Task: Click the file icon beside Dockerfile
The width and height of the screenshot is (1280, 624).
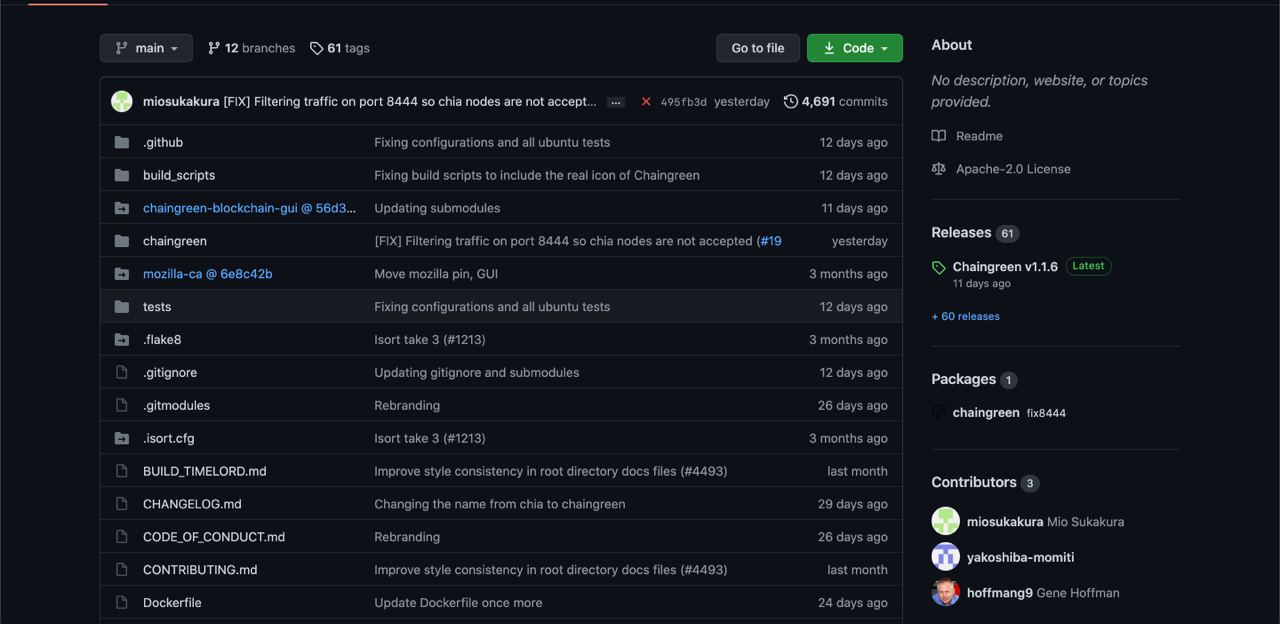Action: tap(122, 603)
